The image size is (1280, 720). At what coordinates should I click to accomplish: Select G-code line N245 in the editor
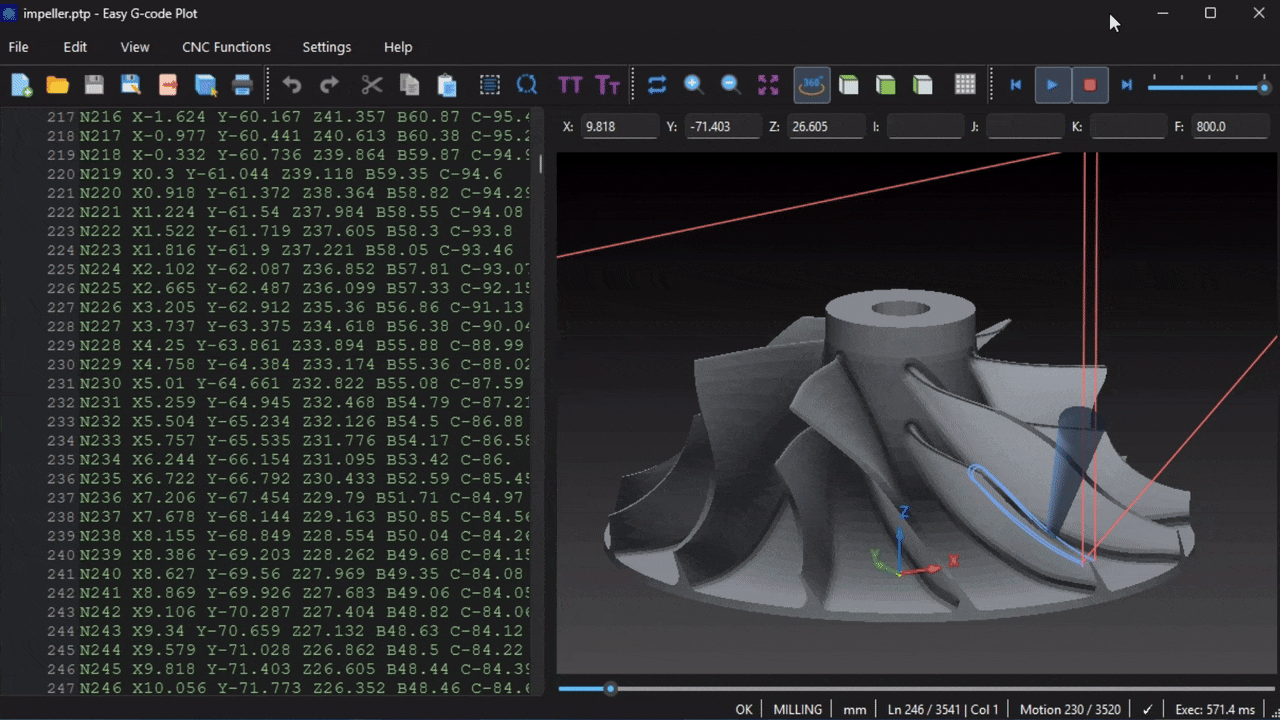[306, 669]
